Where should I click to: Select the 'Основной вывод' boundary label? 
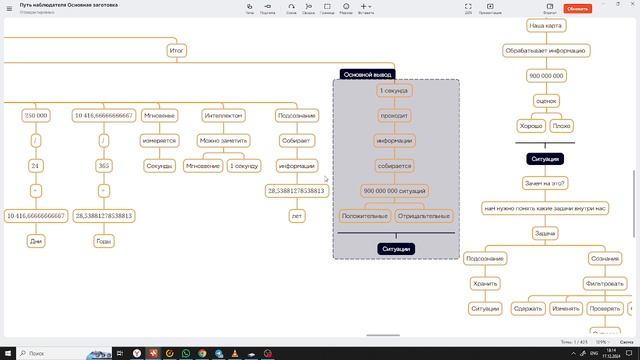[x=367, y=75]
